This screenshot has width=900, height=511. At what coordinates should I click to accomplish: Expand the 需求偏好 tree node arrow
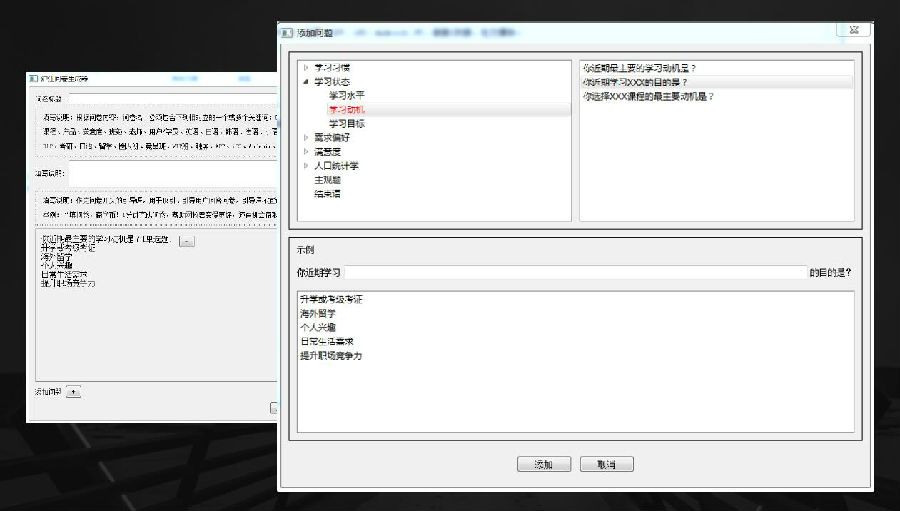[x=306, y=138]
